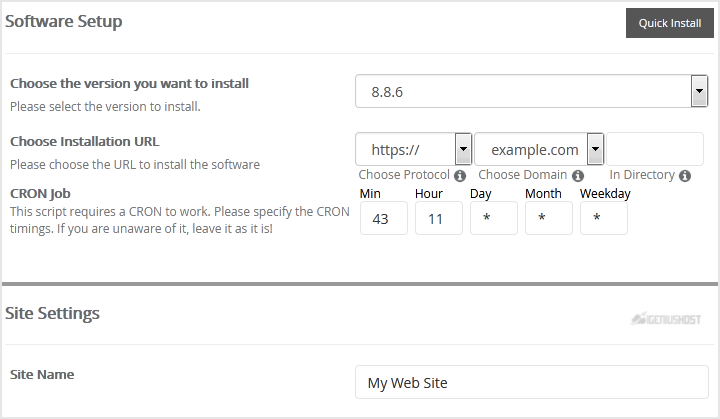Click the Site Name label
Screen dimensions: 720x419
tap(42, 374)
